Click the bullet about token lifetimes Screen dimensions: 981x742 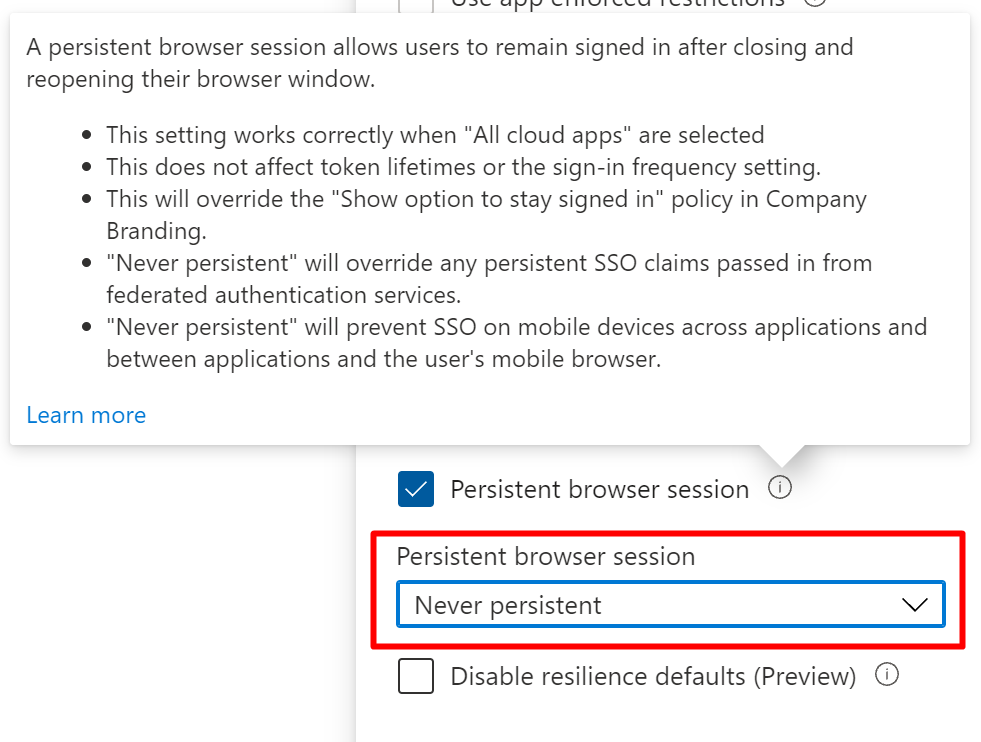[x=463, y=167]
